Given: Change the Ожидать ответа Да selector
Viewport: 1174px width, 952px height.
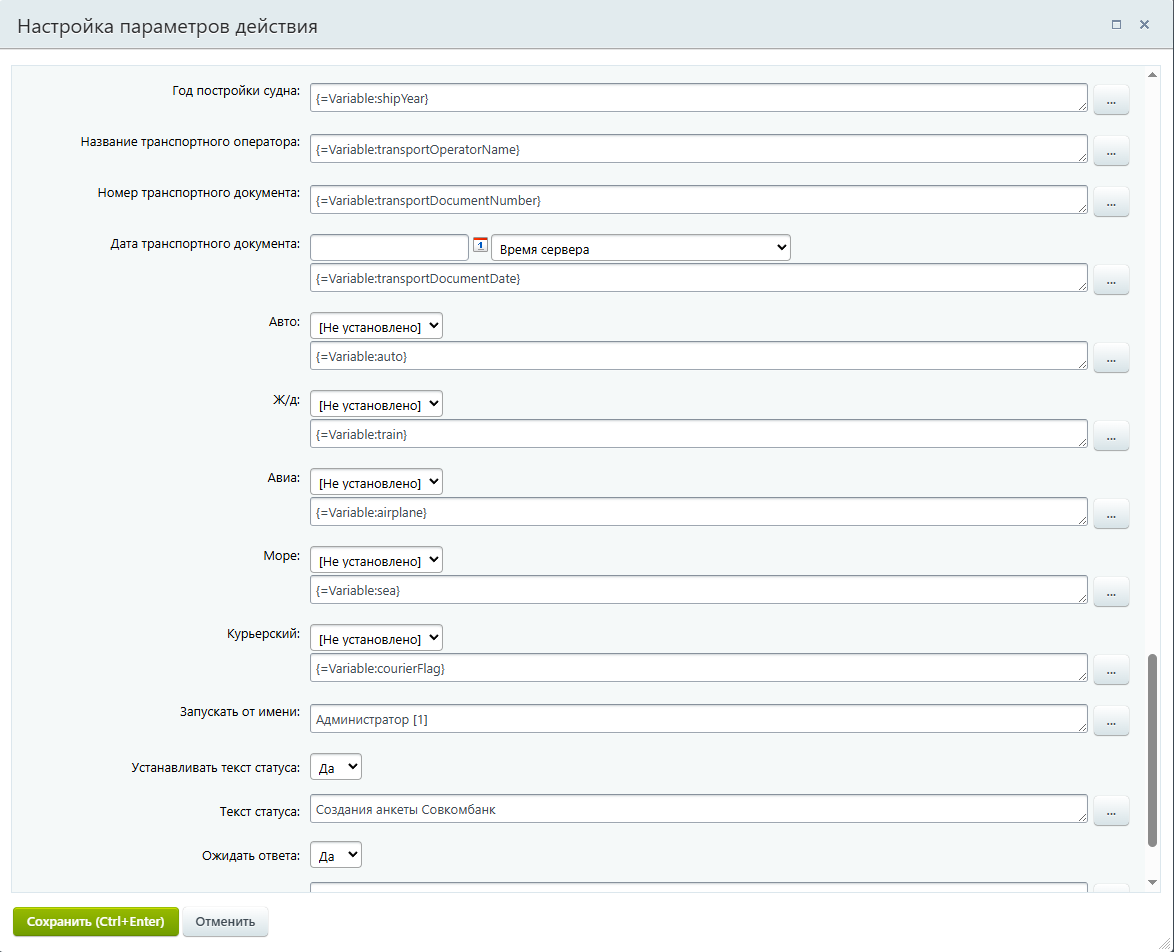Looking at the screenshot, I should pyautogui.click(x=336, y=856).
